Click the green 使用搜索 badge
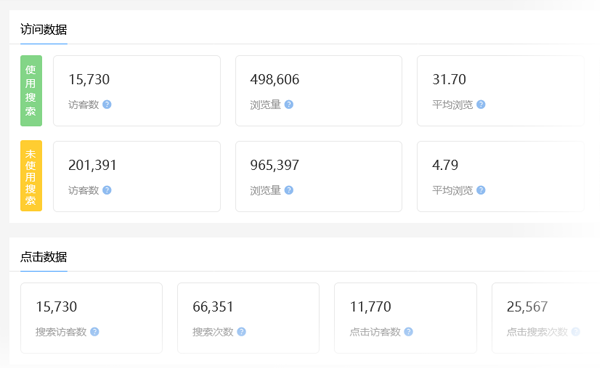 click(31, 91)
